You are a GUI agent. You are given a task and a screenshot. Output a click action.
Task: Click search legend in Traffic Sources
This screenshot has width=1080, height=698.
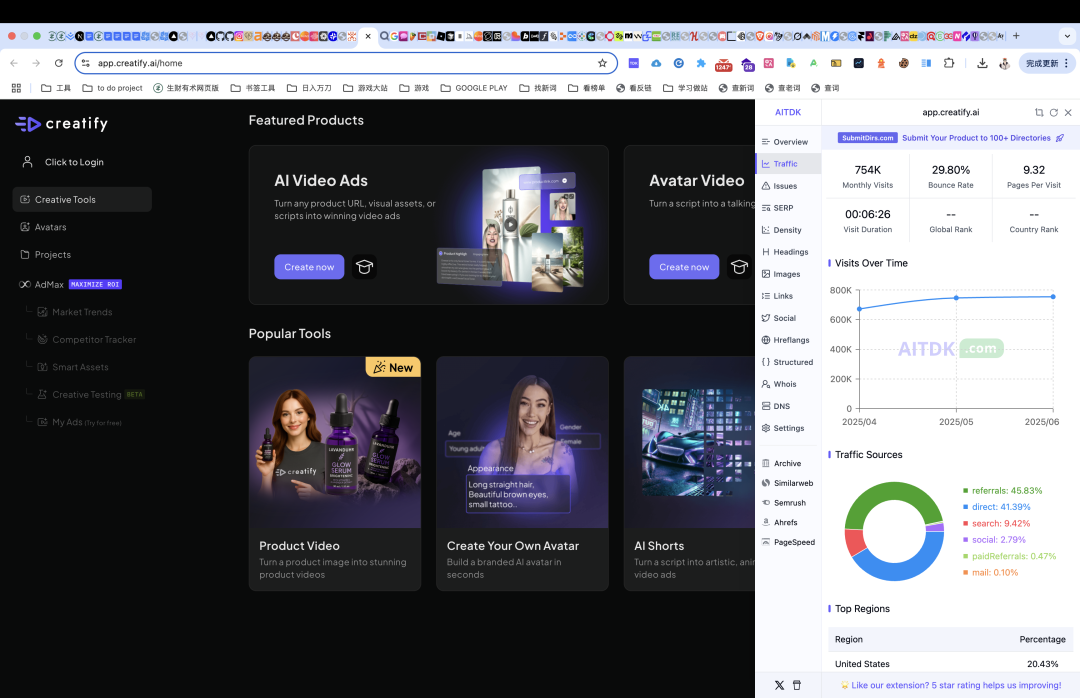tap(997, 524)
